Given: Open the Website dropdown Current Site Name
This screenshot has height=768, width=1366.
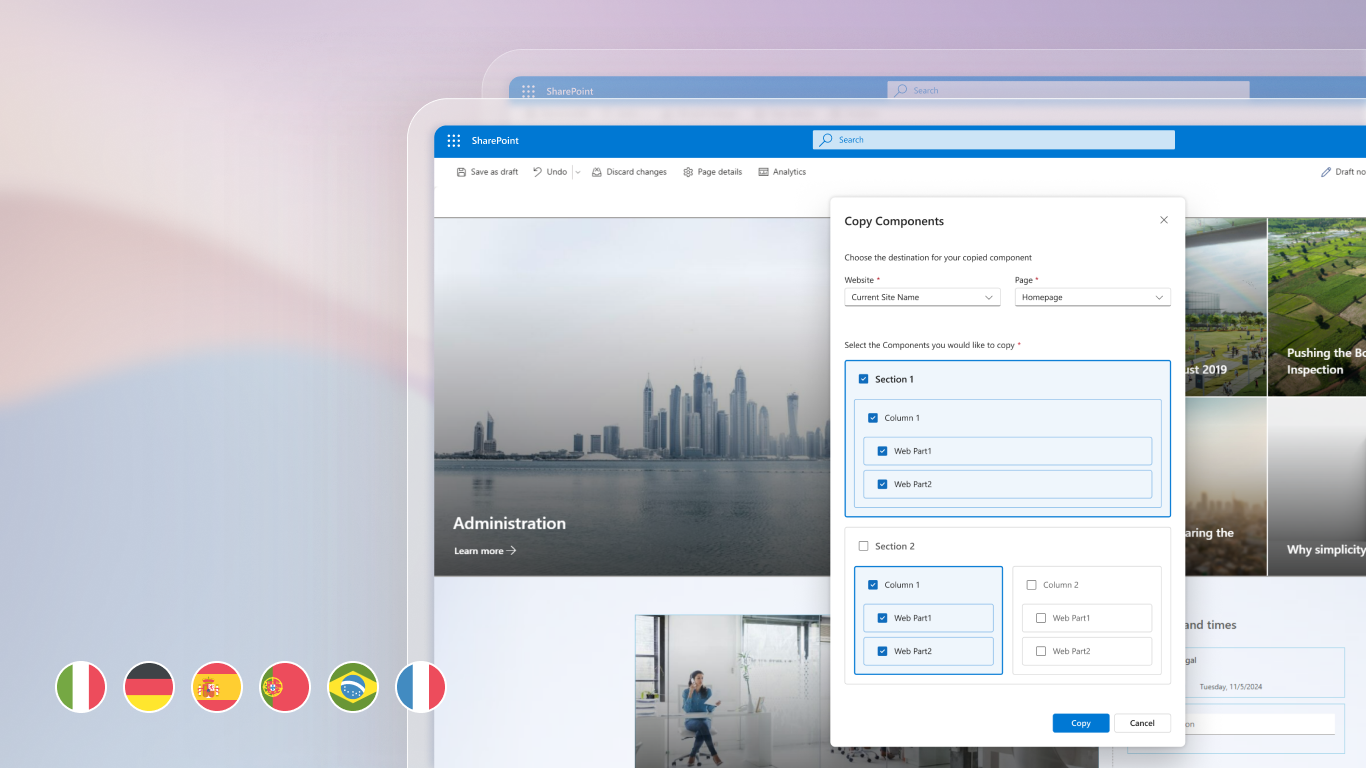Looking at the screenshot, I should click(x=922, y=297).
